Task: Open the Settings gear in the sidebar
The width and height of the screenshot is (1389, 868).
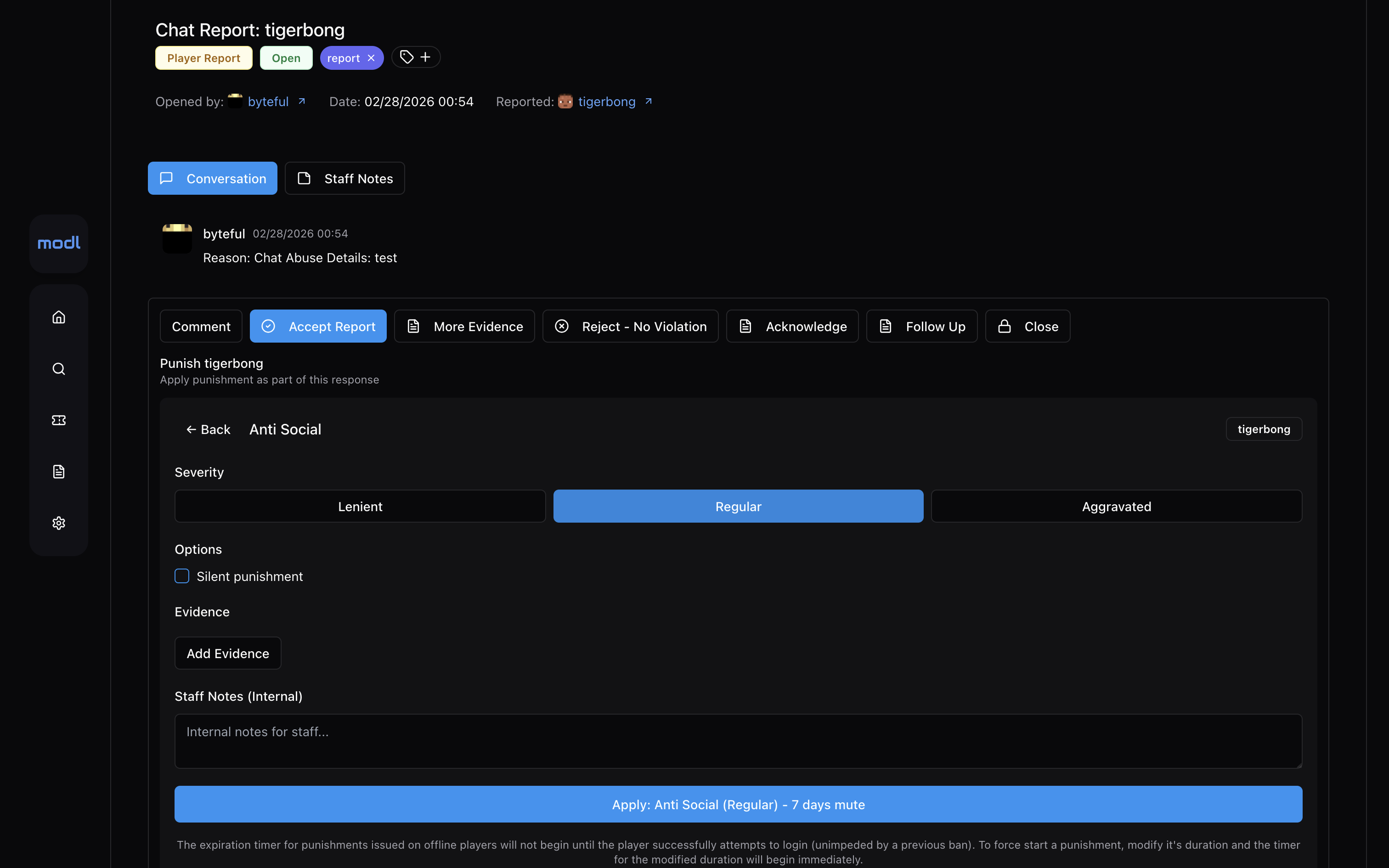Action: (58, 523)
